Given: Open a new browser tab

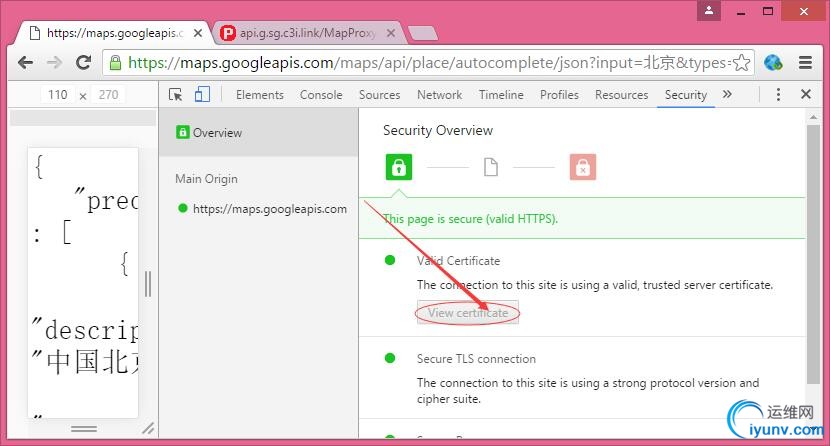Looking at the screenshot, I should point(423,33).
